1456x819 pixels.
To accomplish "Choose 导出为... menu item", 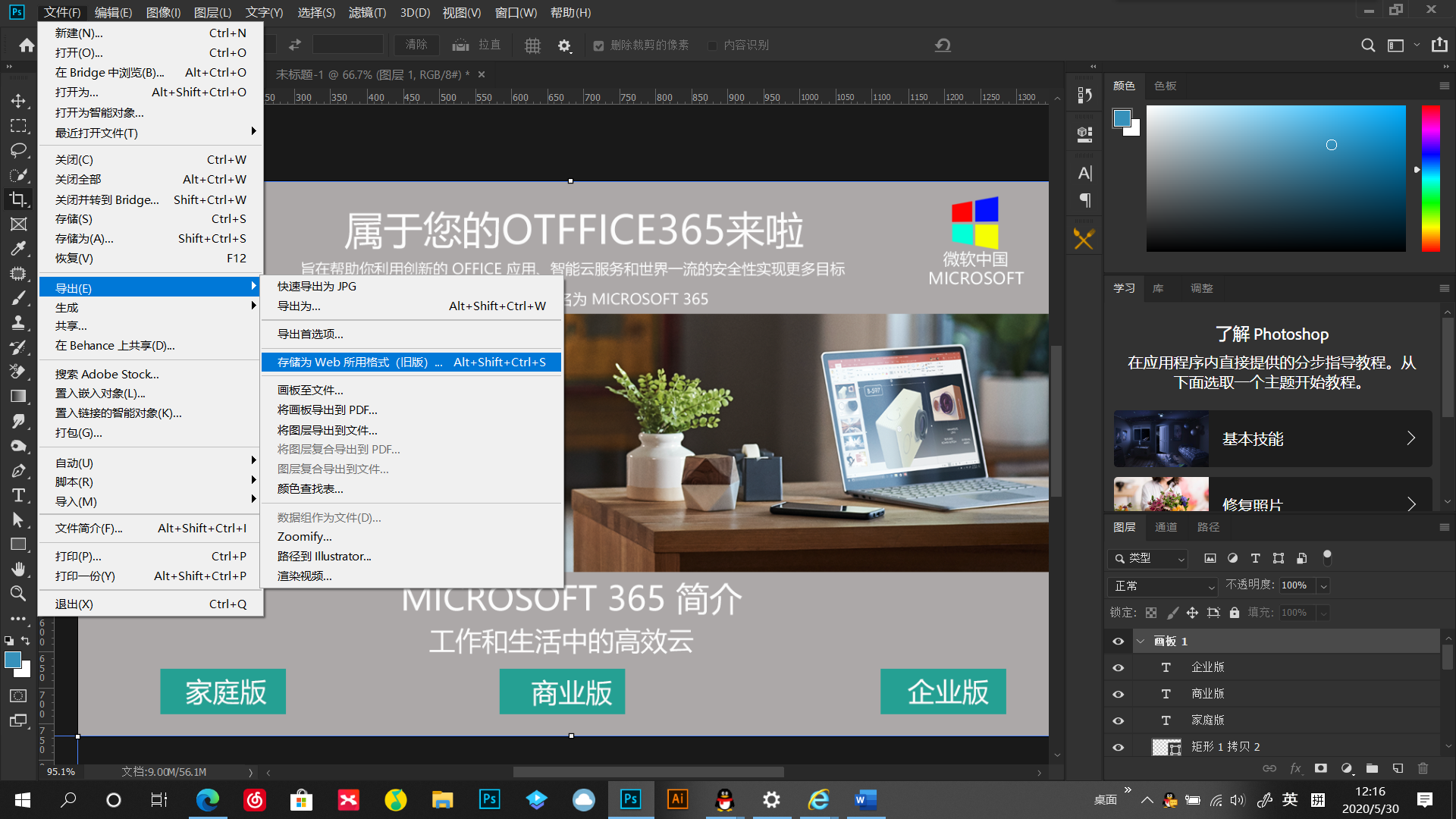I will pyautogui.click(x=411, y=306).
